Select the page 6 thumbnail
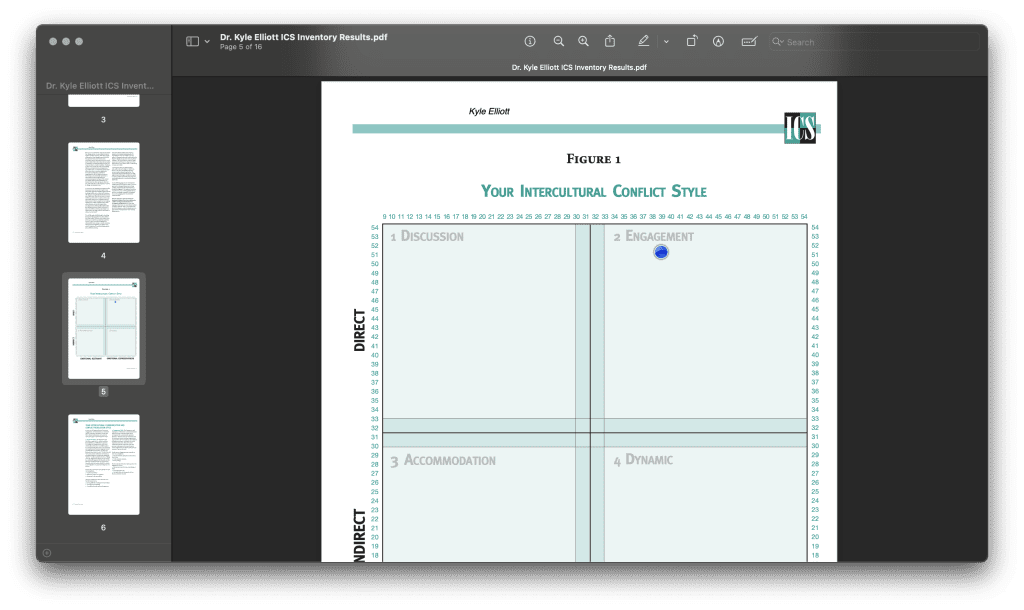 (104, 464)
